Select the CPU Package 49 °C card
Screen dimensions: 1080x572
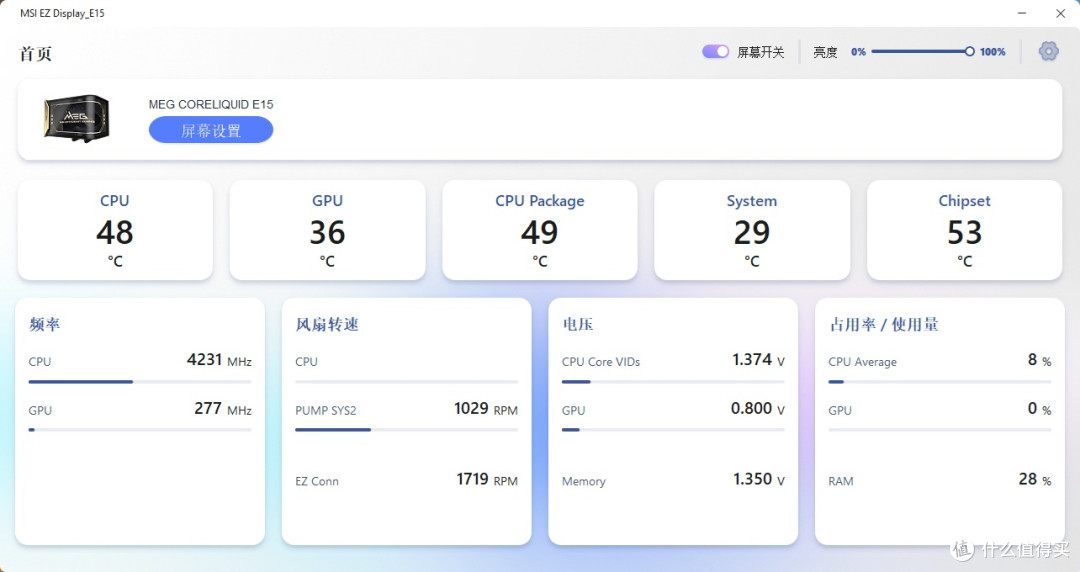coord(540,230)
